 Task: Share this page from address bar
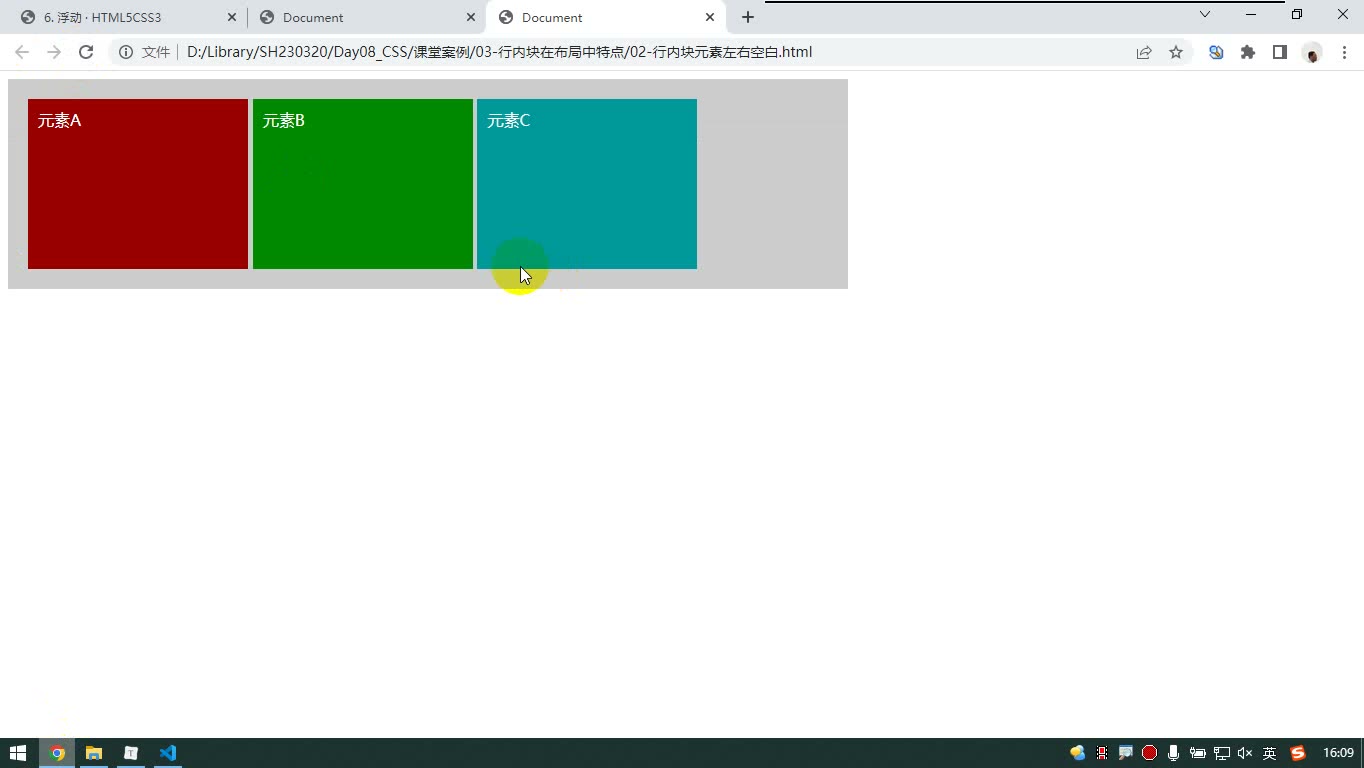(1144, 52)
